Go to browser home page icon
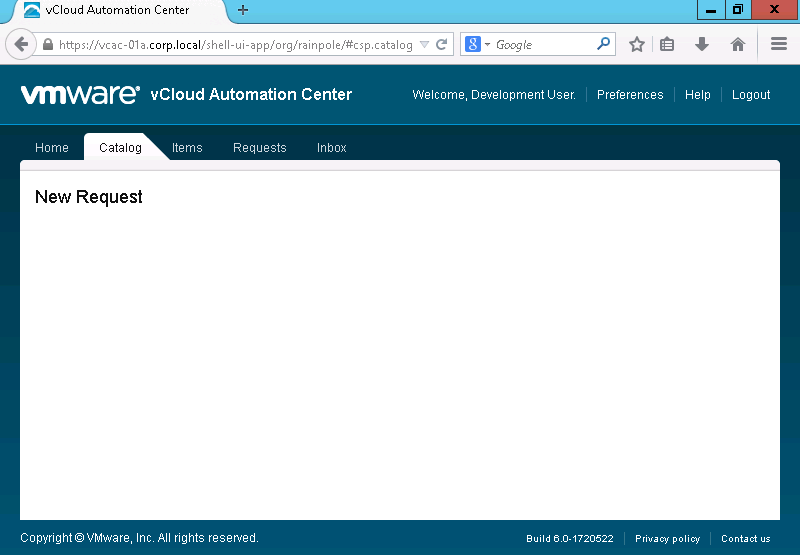This screenshot has width=800, height=555. [x=738, y=44]
